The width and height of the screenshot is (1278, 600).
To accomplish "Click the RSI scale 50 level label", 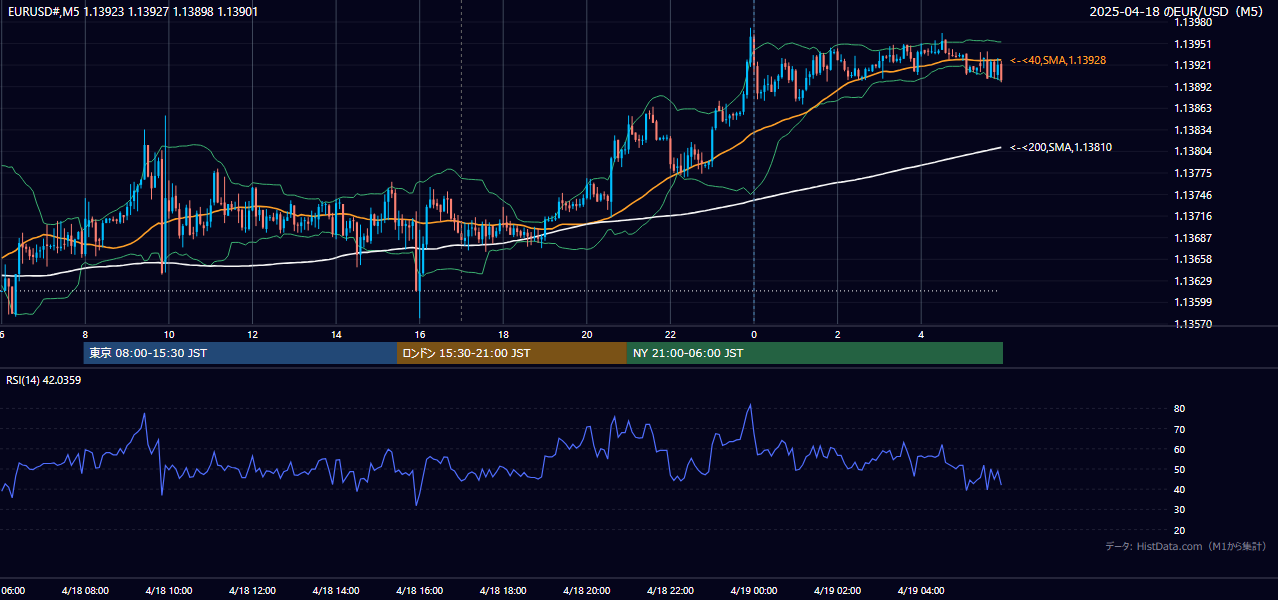I will pyautogui.click(x=1179, y=469).
